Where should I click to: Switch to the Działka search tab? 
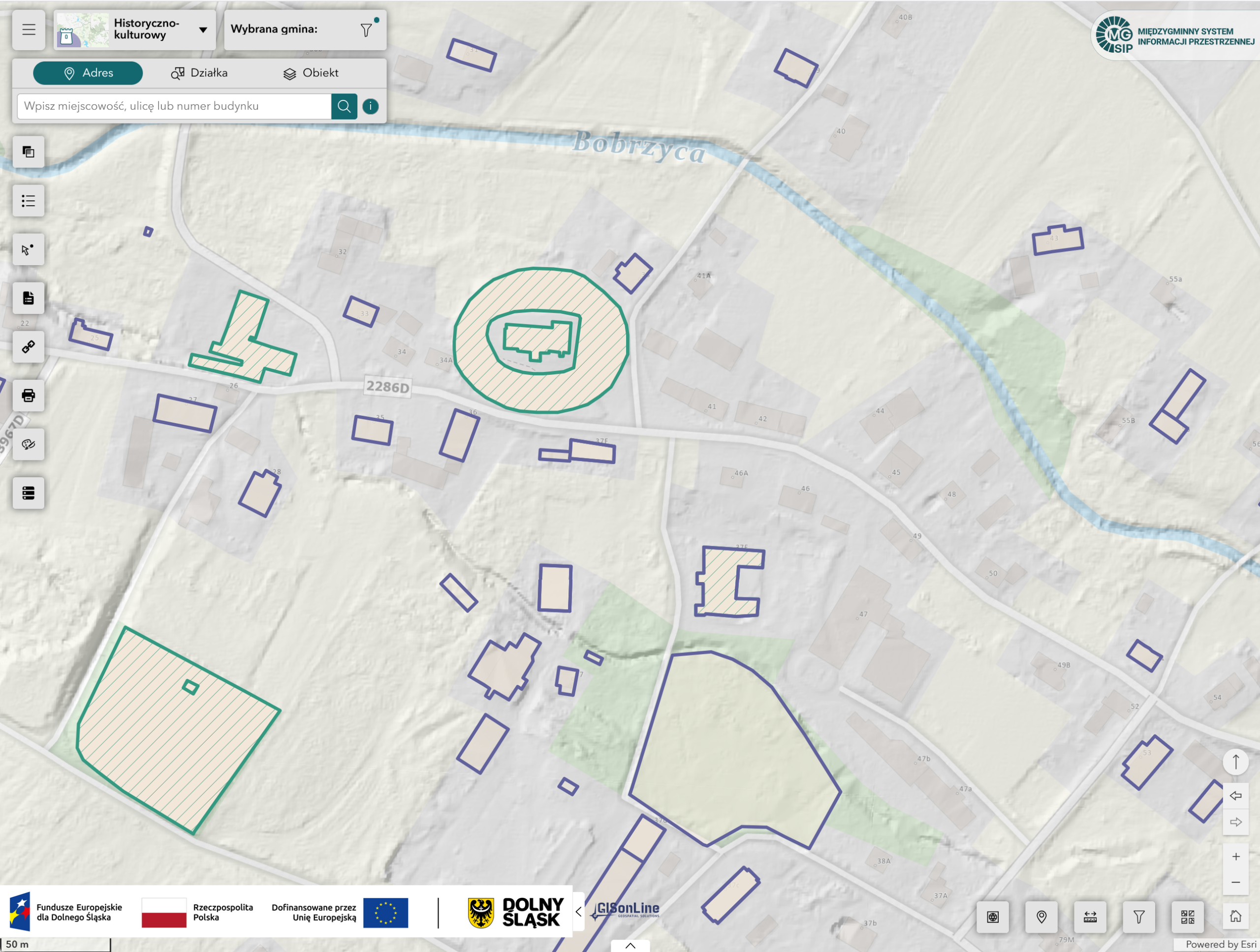[x=199, y=73]
